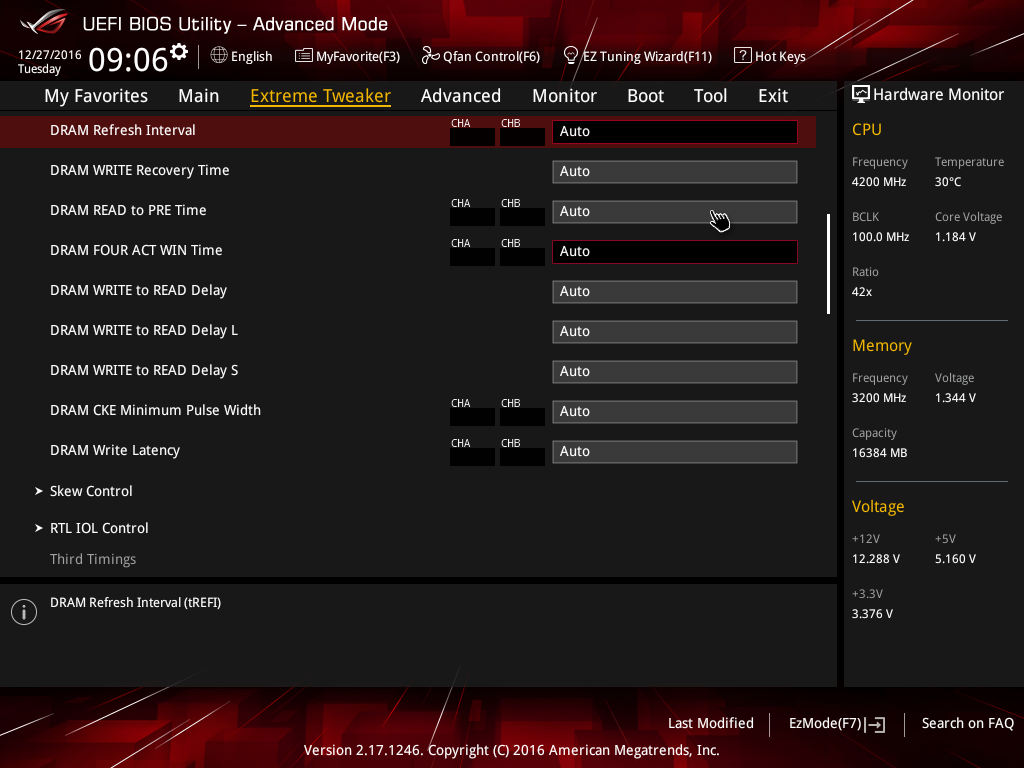The image size is (1024, 768).
Task: Open the DRAM WRITE Recovery Time value field
Action: [675, 172]
